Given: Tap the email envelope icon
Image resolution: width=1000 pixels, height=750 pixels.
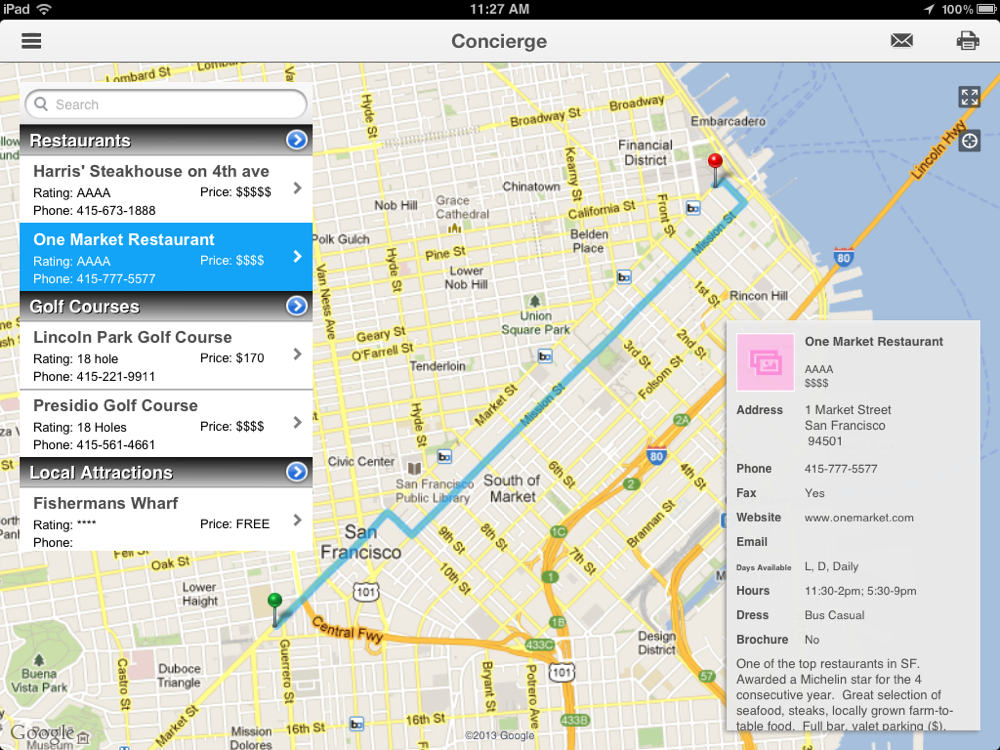Looking at the screenshot, I should (902, 41).
